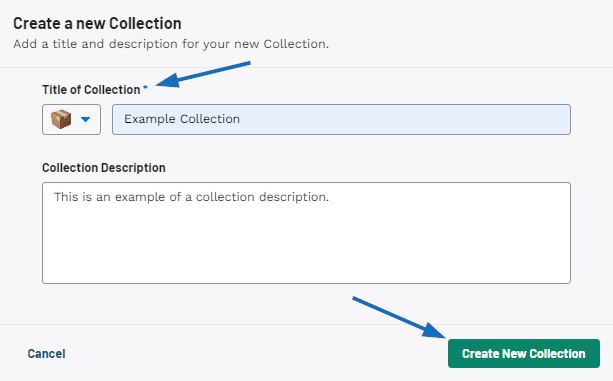Screen dimensions: 613x381
Task: Click the 'Title of Collection' label
Action: 91,89
